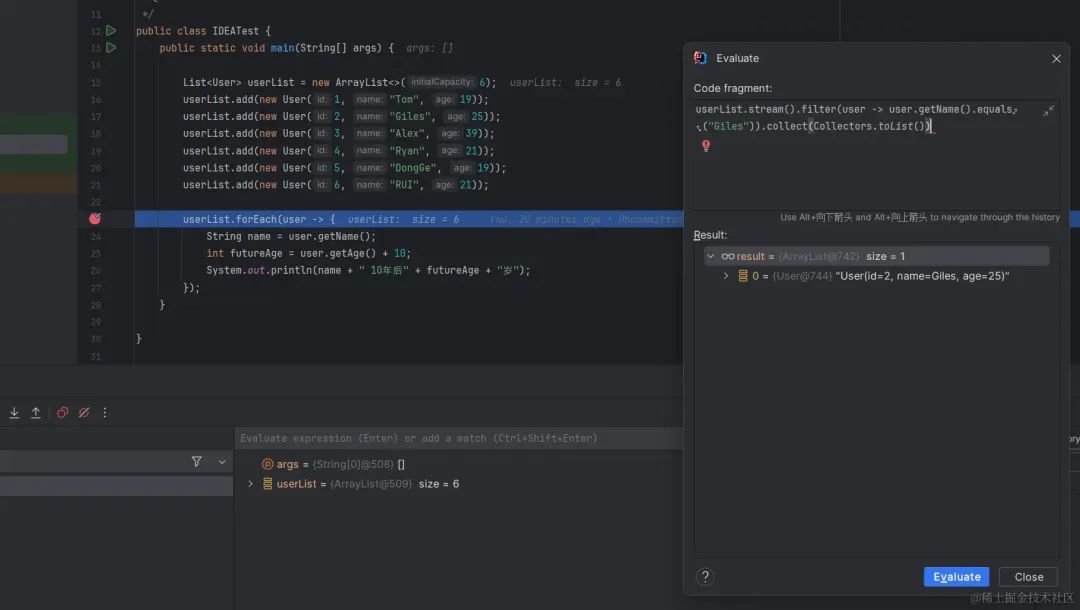
Task: Click the Code fragment text field
Action: (x=870, y=116)
